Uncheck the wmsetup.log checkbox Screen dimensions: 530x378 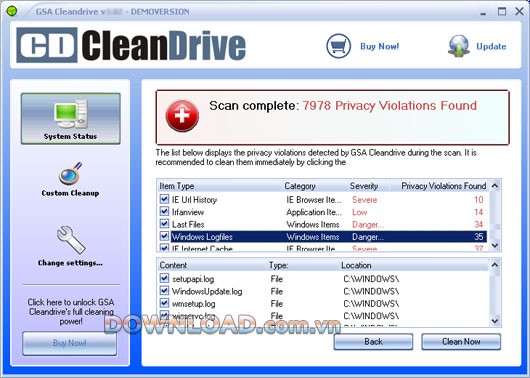pos(164,303)
